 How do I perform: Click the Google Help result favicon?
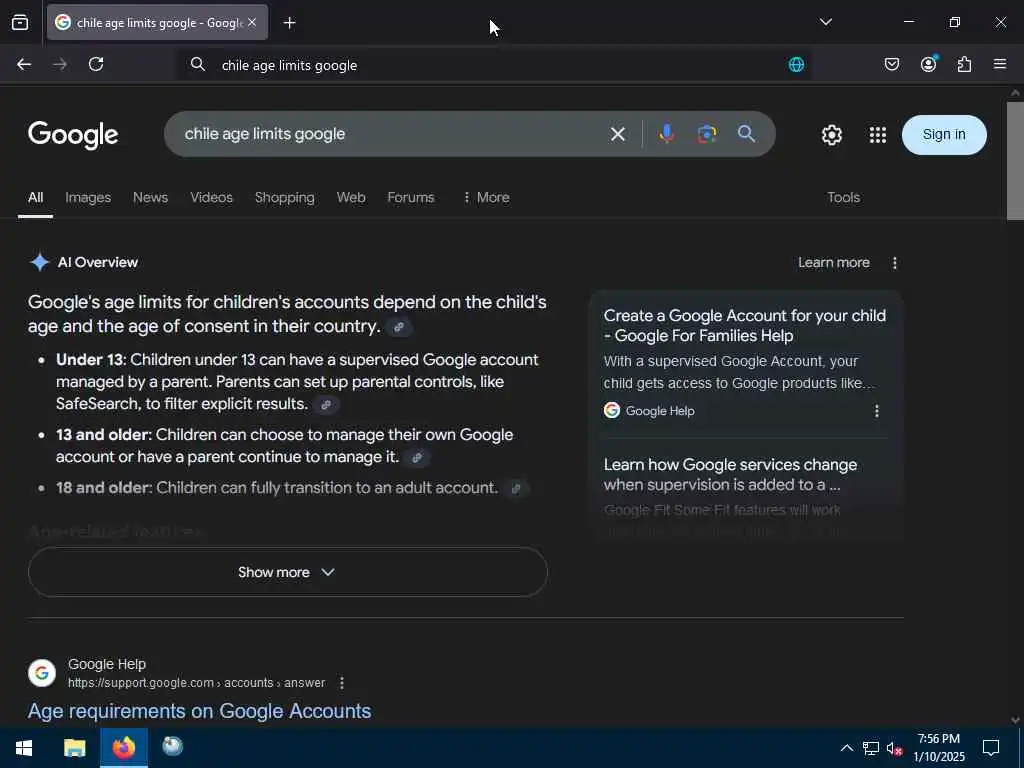click(x=42, y=673)
